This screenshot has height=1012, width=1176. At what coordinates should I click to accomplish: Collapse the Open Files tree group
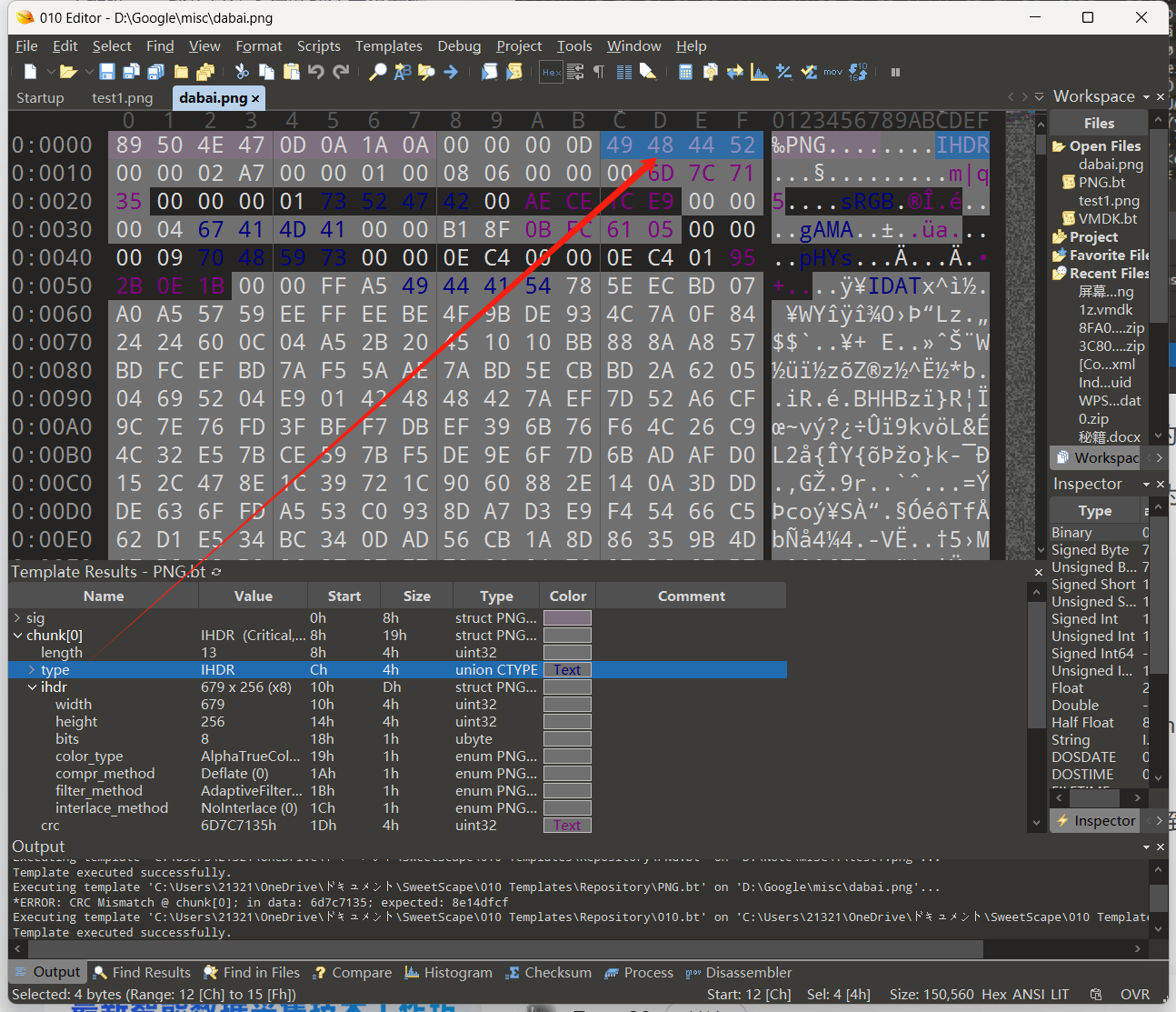tap(1059, 146)
